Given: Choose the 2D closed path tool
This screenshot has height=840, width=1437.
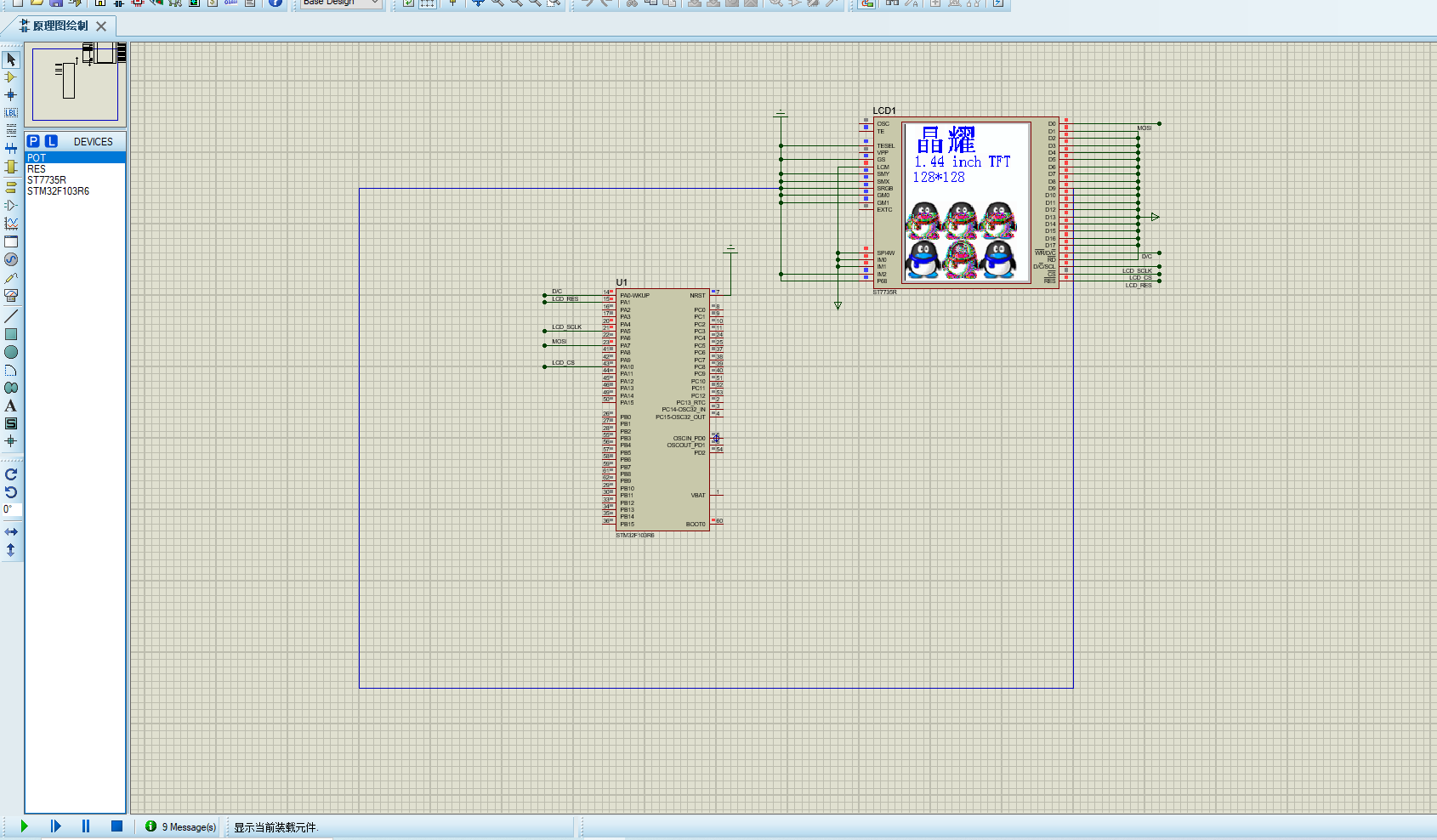Looking at the screenshot, I should coord(11,388).
